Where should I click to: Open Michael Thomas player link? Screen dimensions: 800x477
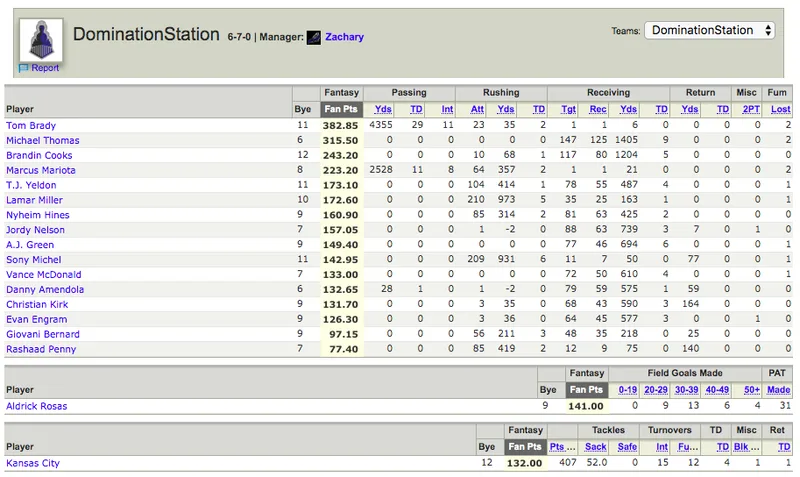pos(43,140)
